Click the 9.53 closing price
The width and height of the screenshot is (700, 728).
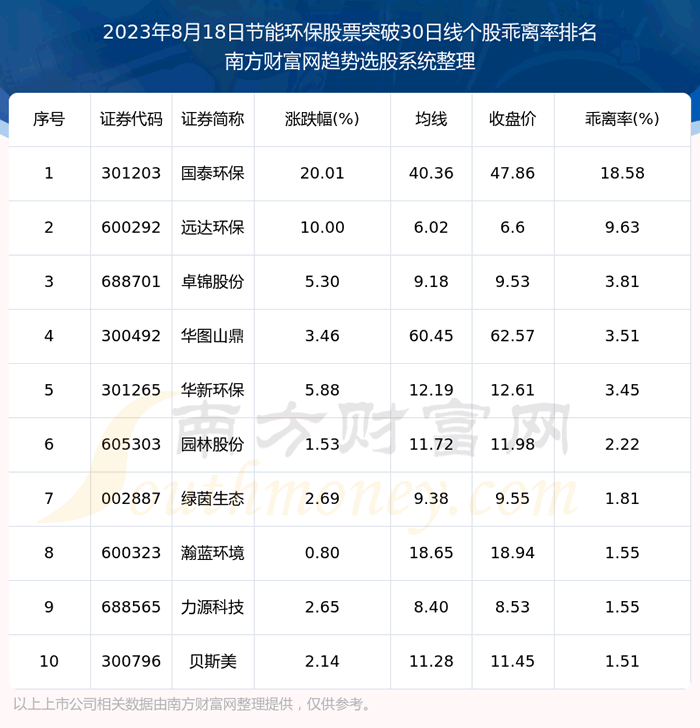tap(512, 282)
